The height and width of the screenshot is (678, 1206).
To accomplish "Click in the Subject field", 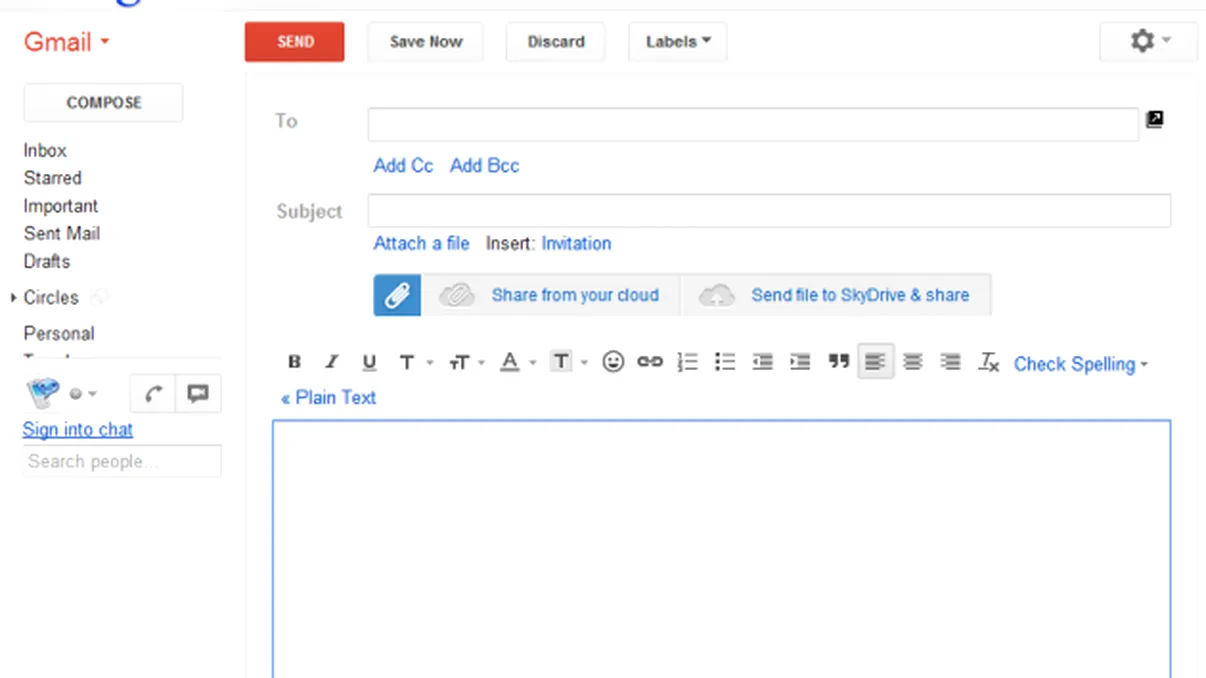I will pos(769,211).
